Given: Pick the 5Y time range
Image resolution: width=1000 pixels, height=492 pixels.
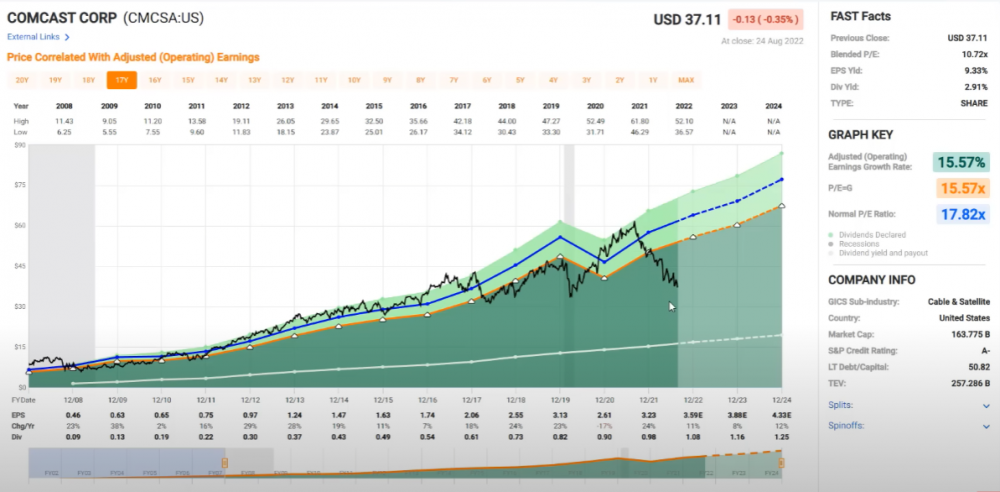Looking at the screenshot, I should pos(520,80).
